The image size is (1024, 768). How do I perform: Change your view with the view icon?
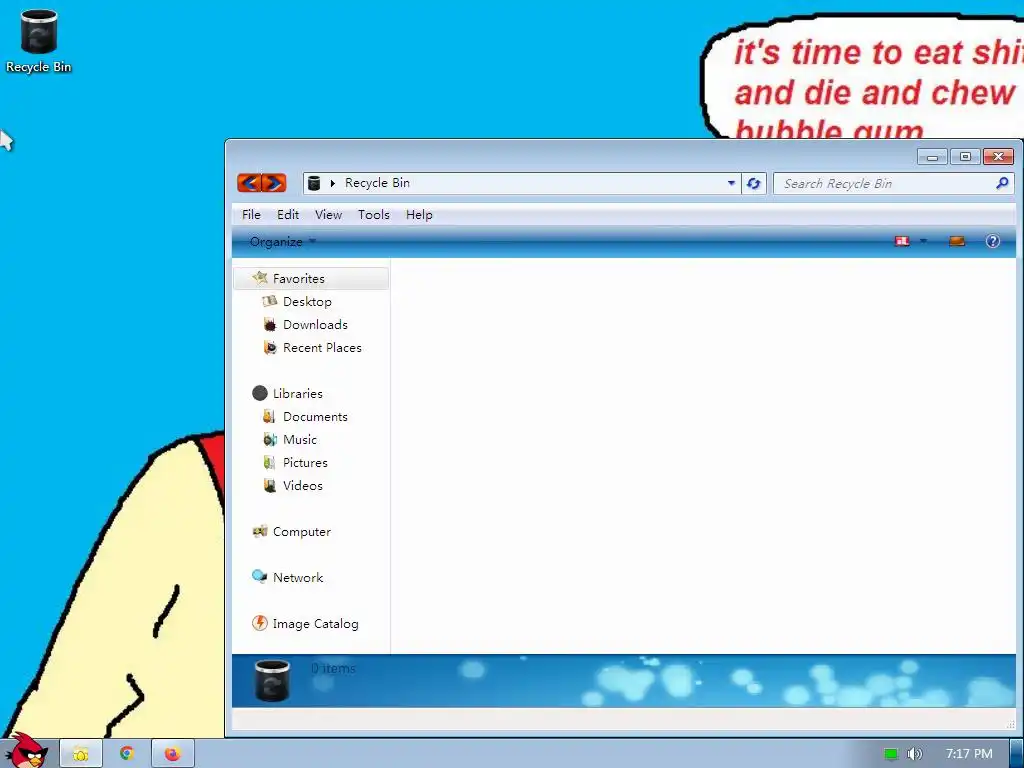[x=902, y=241]
